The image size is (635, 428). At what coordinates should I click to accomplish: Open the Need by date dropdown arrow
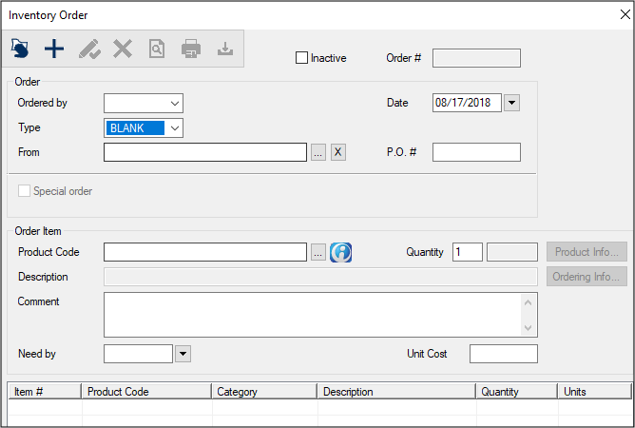tap(182, 353)
